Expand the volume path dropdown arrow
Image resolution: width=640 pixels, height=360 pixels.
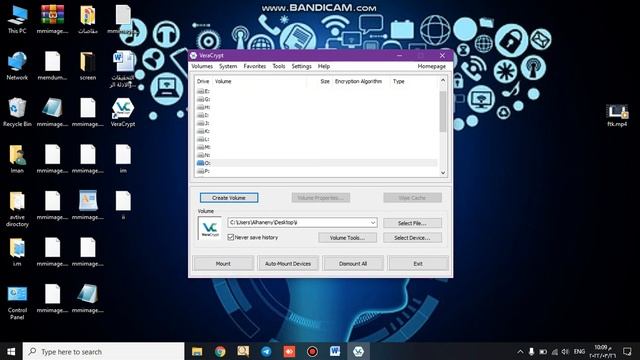pos(373,222)
